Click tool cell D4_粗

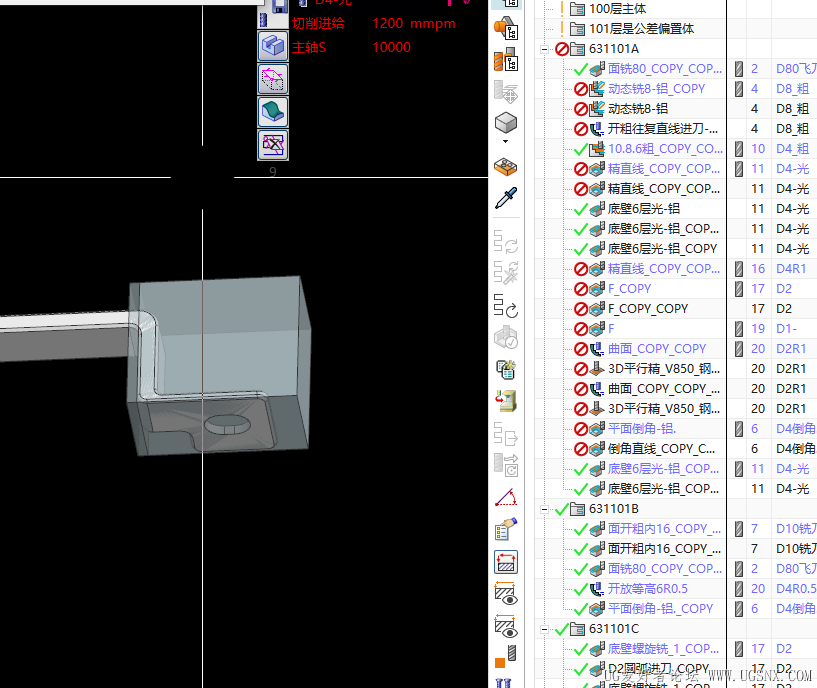793,149
